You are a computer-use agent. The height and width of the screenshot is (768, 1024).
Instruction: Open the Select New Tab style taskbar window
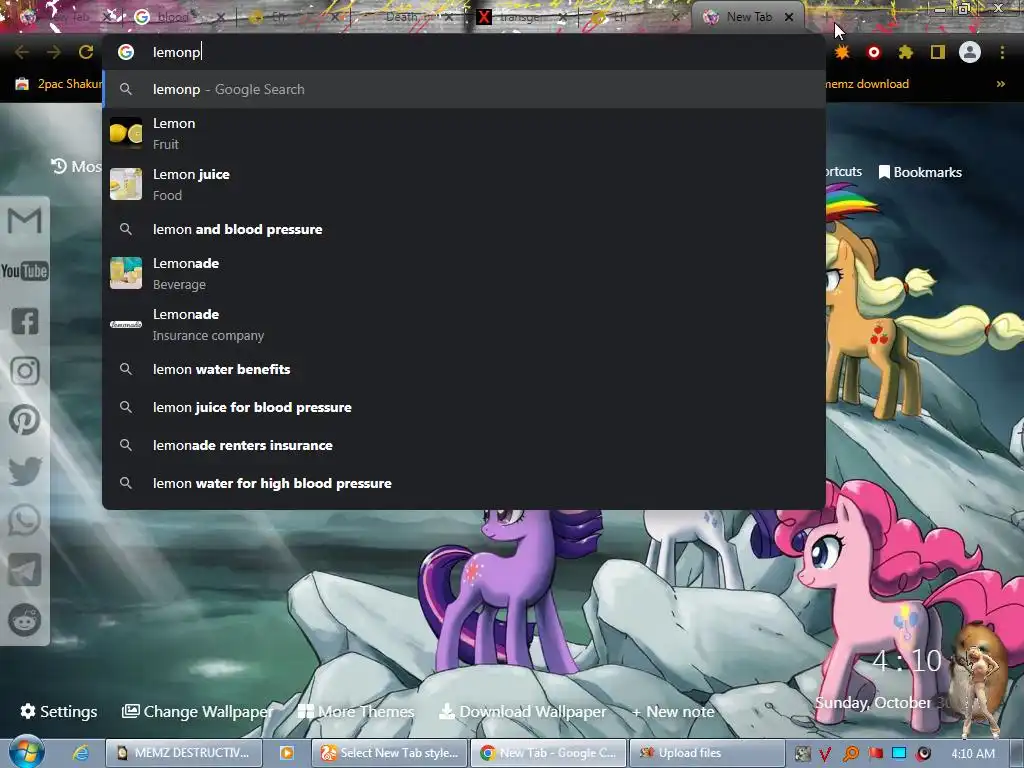[x=390, y=753]
